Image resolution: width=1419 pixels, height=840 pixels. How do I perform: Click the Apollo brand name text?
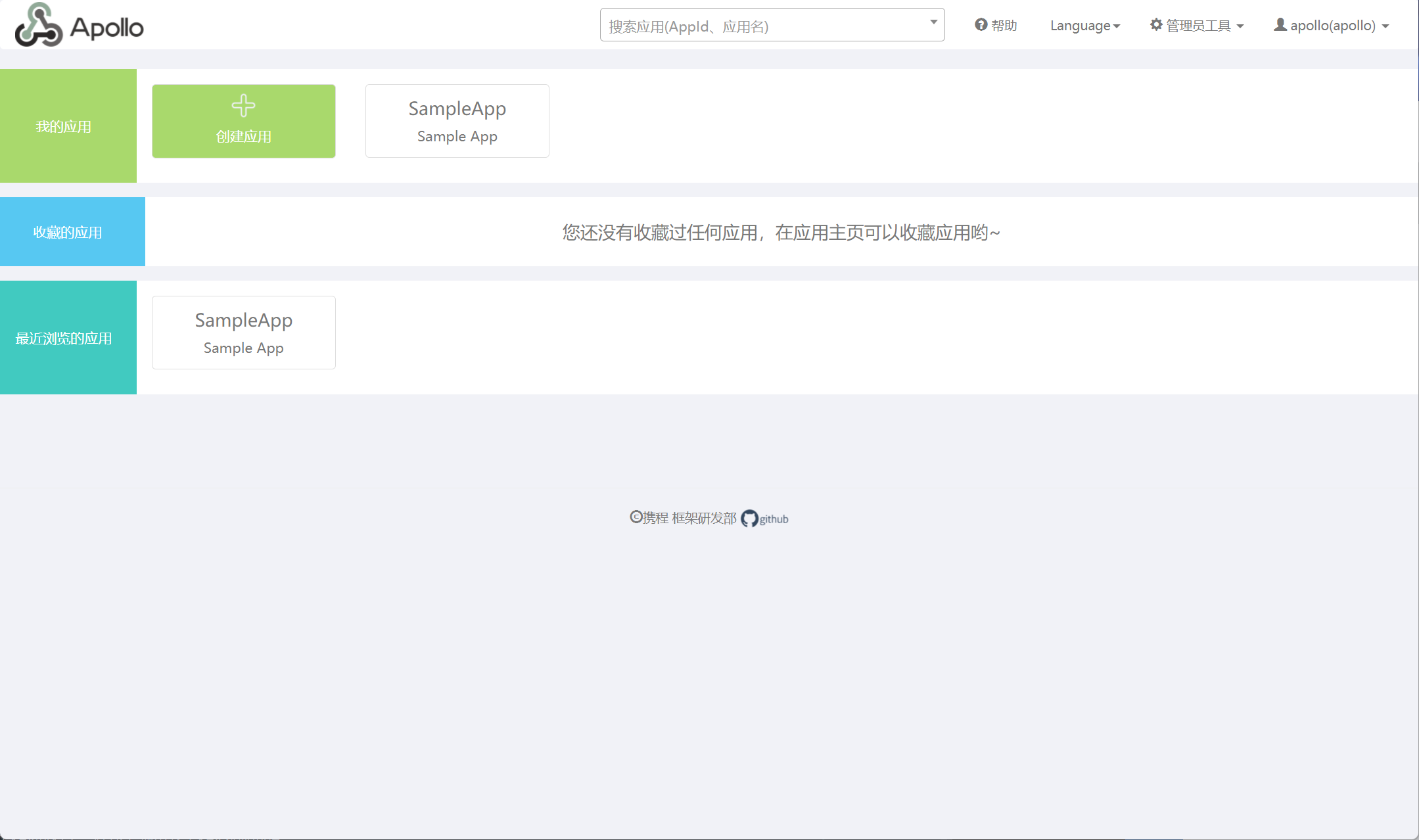(x=106, y=28)
